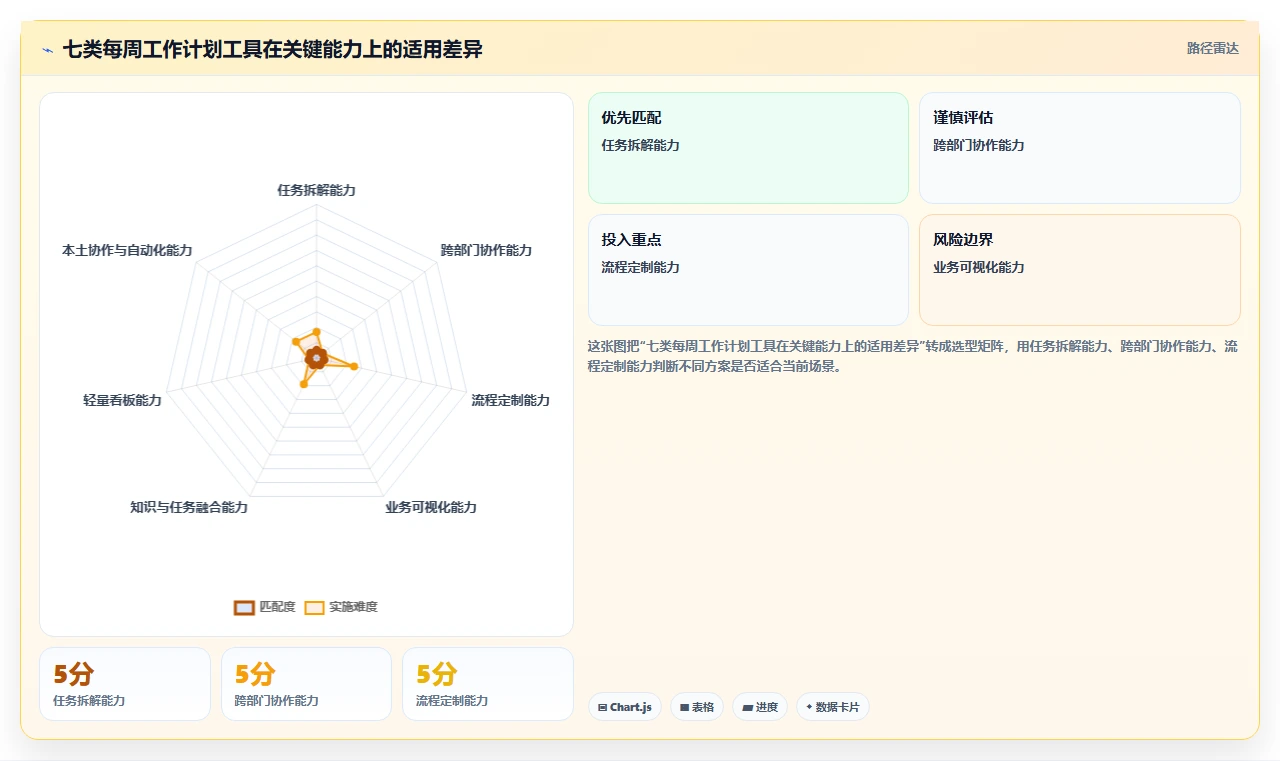Click the description paragraph starting 这张图把

click(x=913, y=356)
